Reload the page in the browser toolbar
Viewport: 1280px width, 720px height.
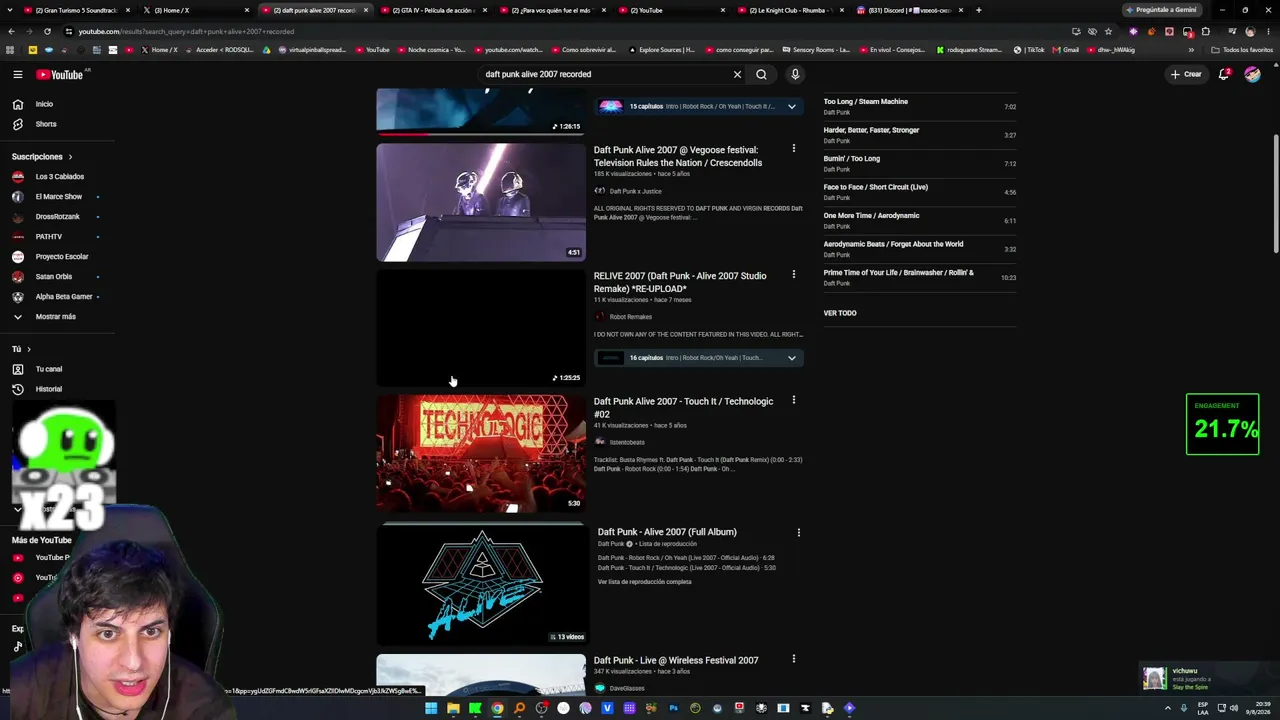pyautogui.click(x=47, y=31)
